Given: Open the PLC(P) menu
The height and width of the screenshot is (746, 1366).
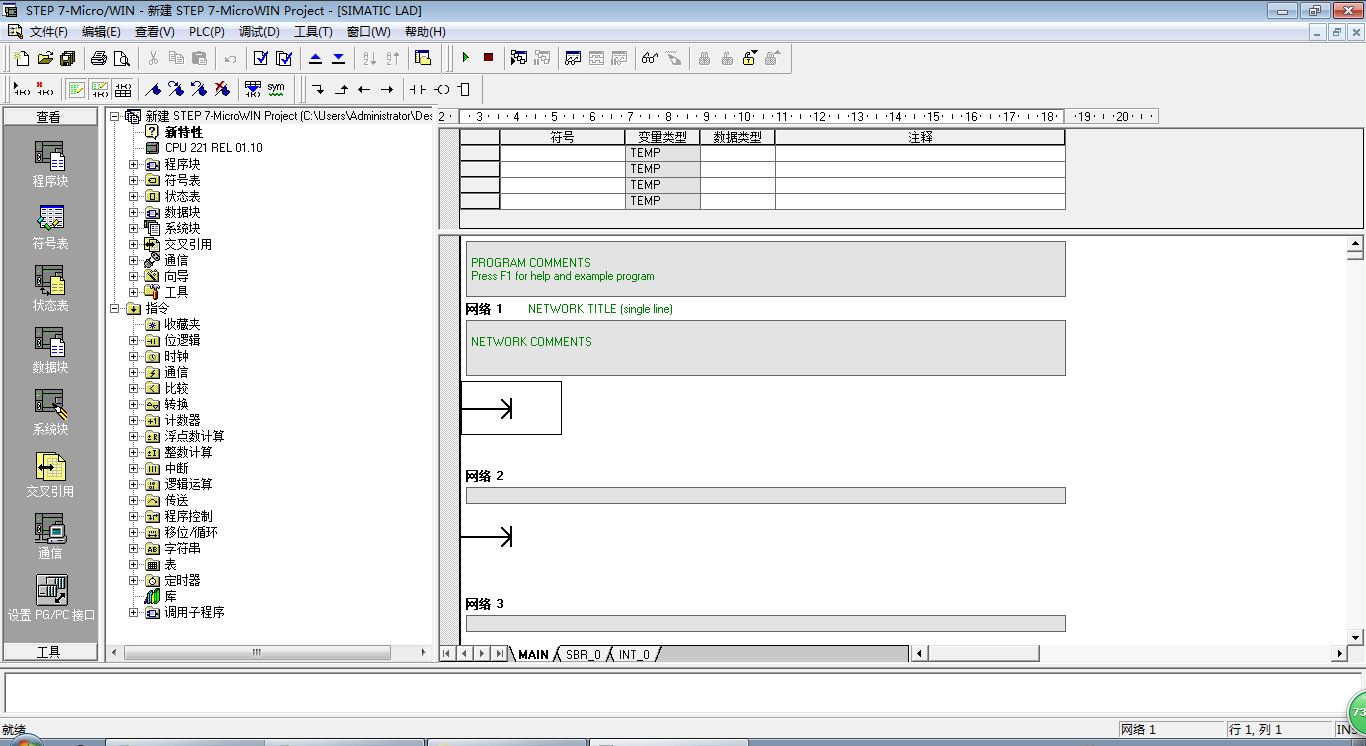Looking at the screenshot, I should (x=206, y=32).
